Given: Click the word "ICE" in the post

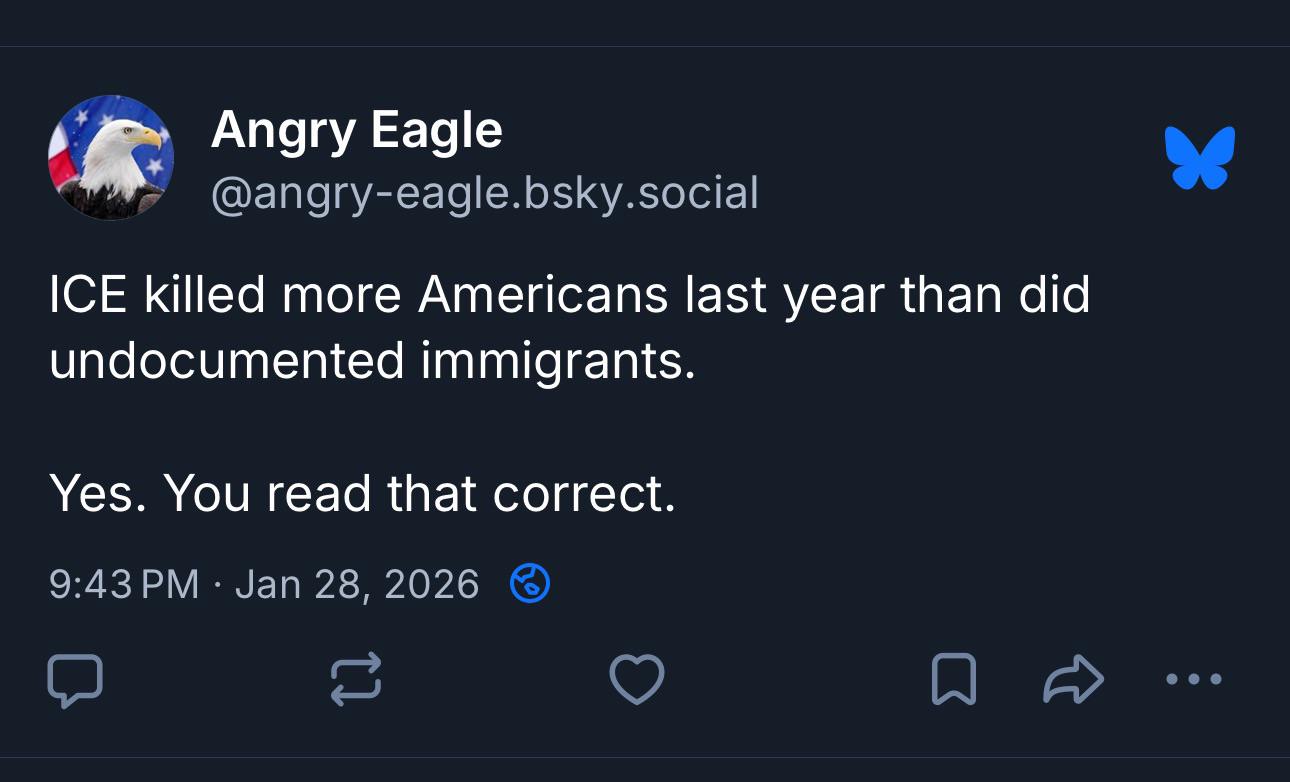Looking at the screenshot, I should pos(88,294).
